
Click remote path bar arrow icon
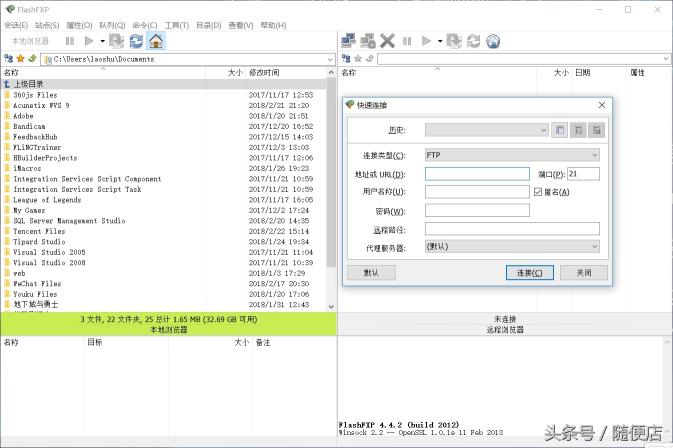tap(370, 58)
